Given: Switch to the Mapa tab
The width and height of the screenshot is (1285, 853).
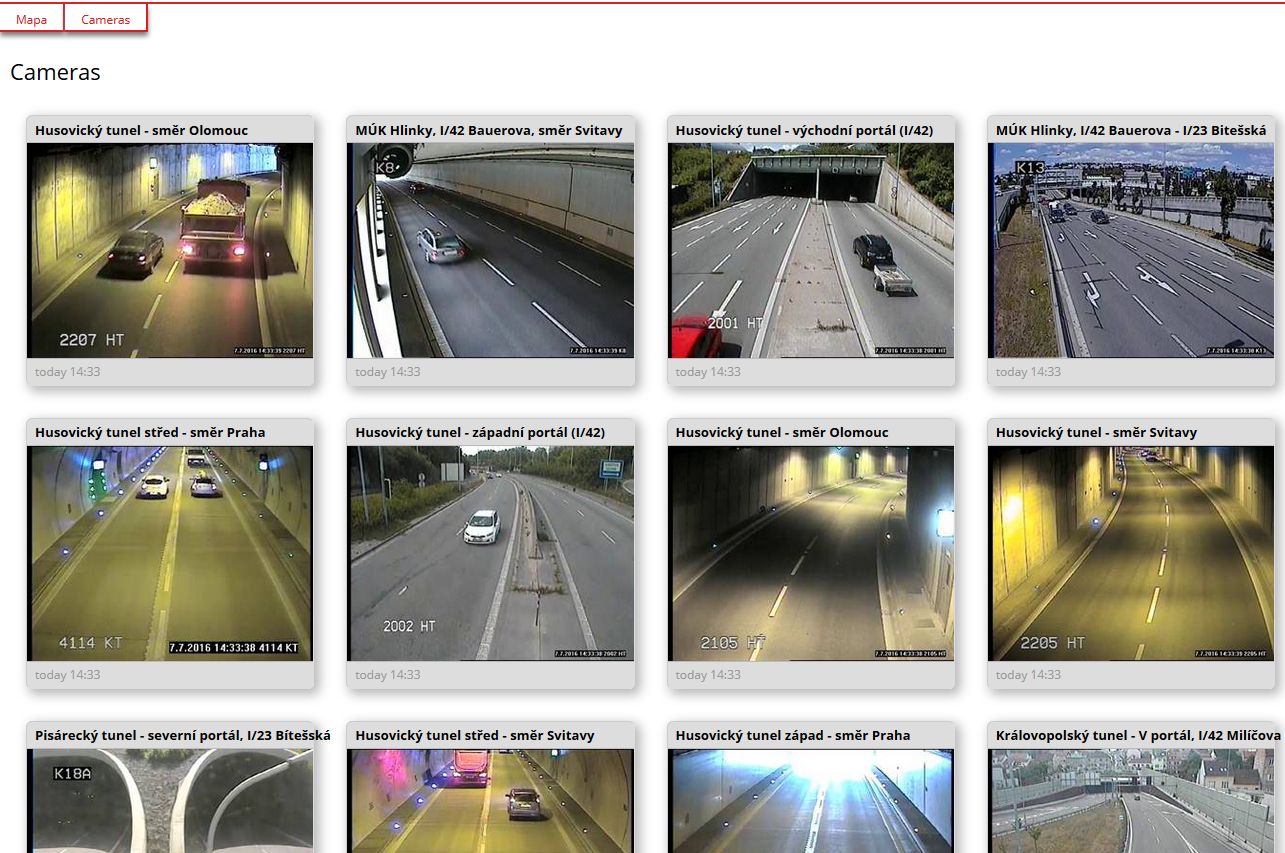Looking at the screenshot, I should (32, 19).
